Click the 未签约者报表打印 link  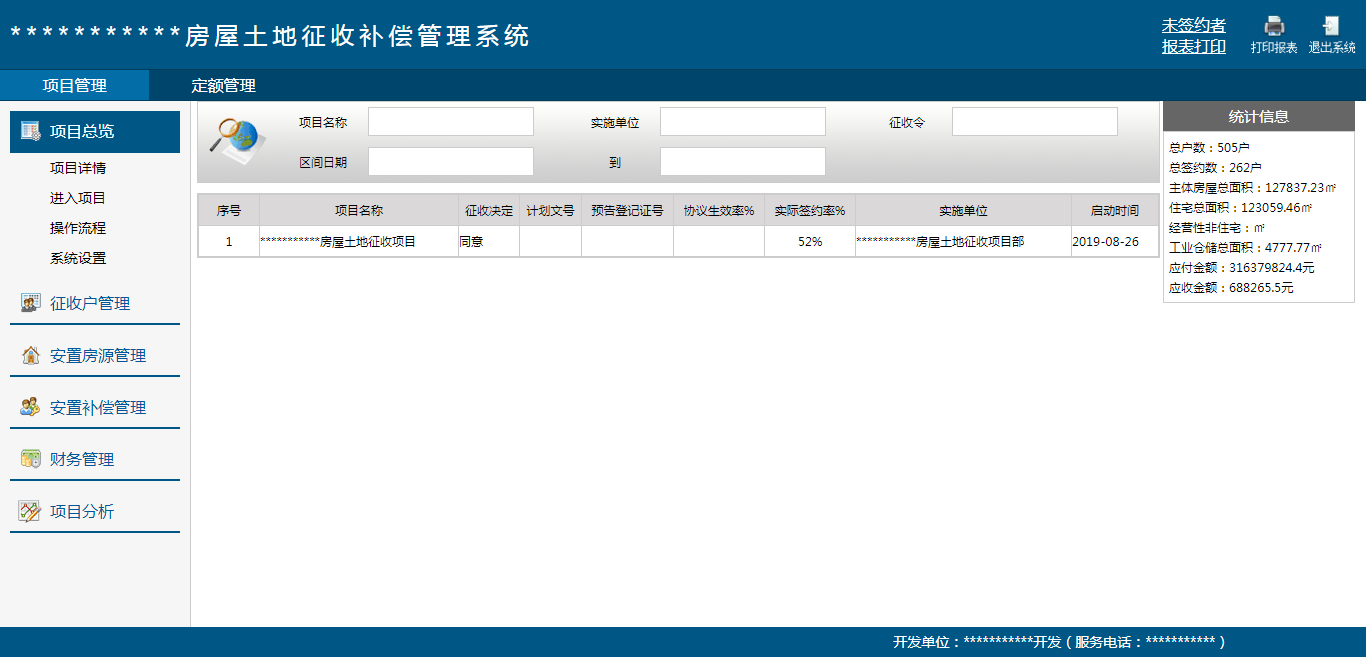point(1193,36)
